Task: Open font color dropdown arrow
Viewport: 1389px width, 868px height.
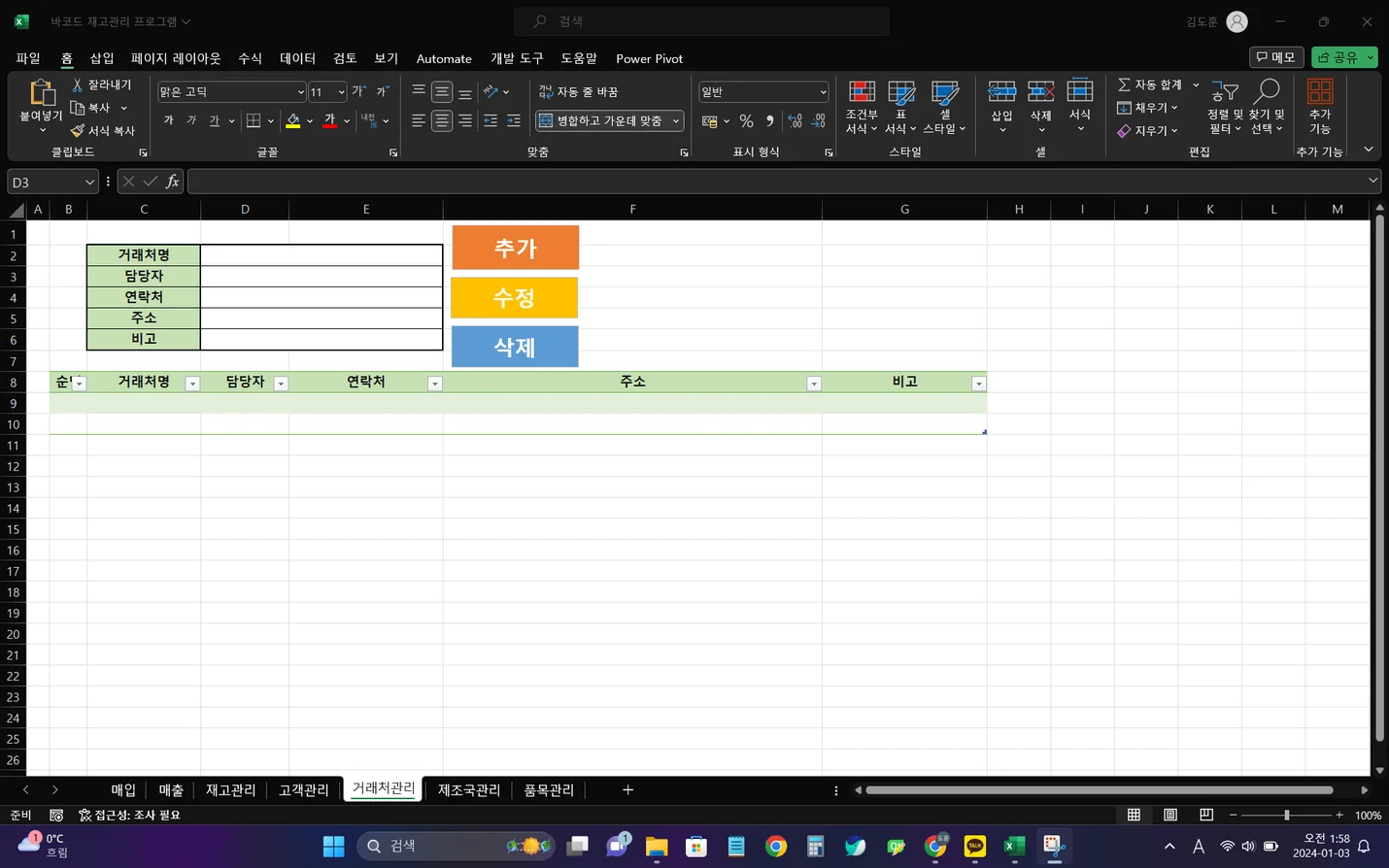Action: 347,121
